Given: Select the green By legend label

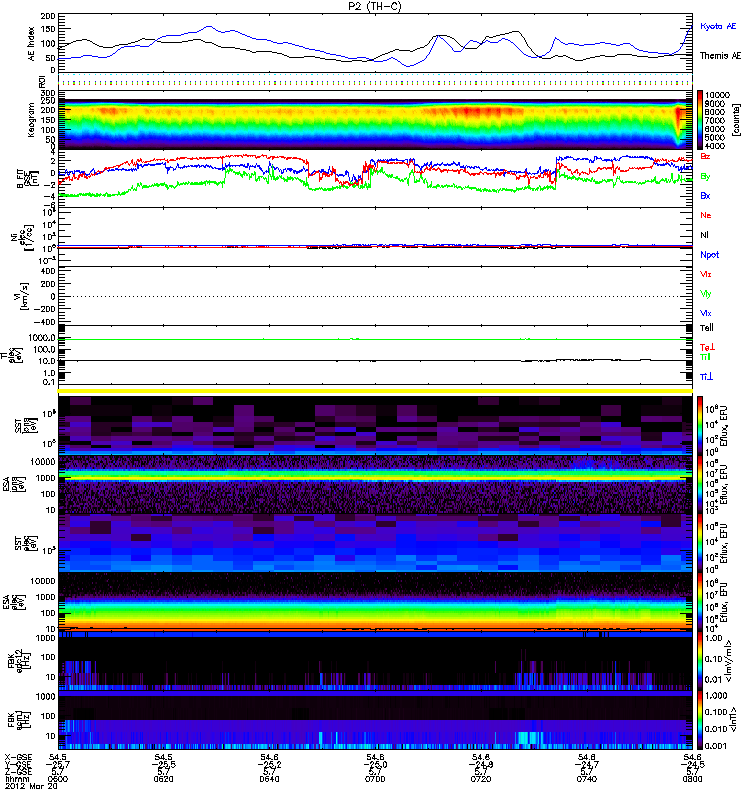Looking at the screenshot, I should pyautogui.click(x=705, y=176).
